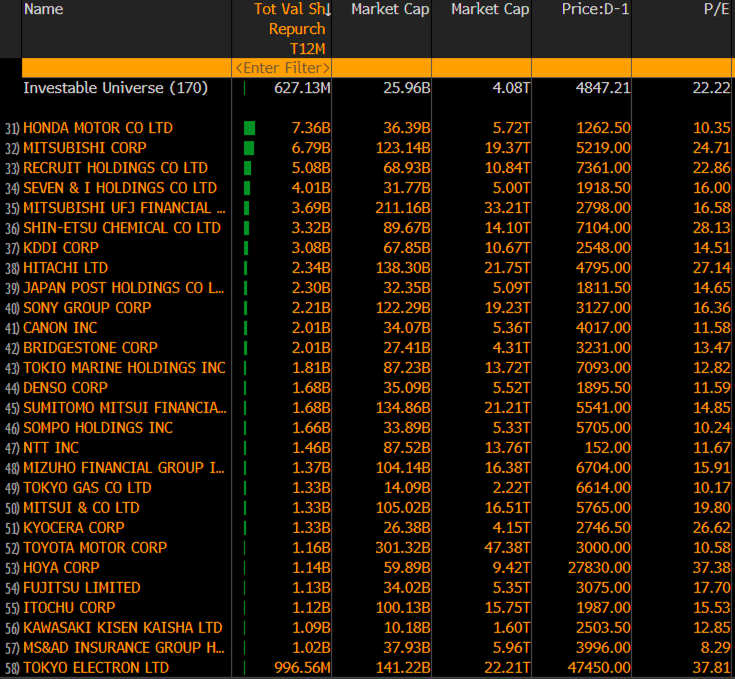
Task: Click the P/E column header
Action: click(x=717, y=9)
